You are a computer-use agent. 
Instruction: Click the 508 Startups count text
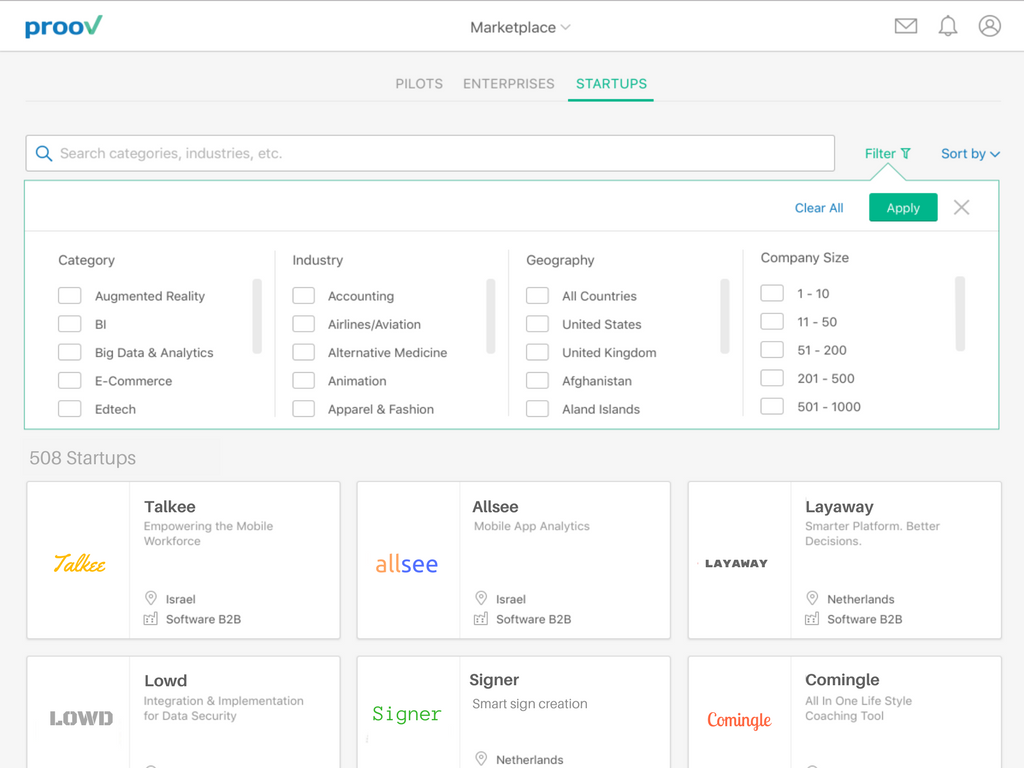tap(83, 458)
